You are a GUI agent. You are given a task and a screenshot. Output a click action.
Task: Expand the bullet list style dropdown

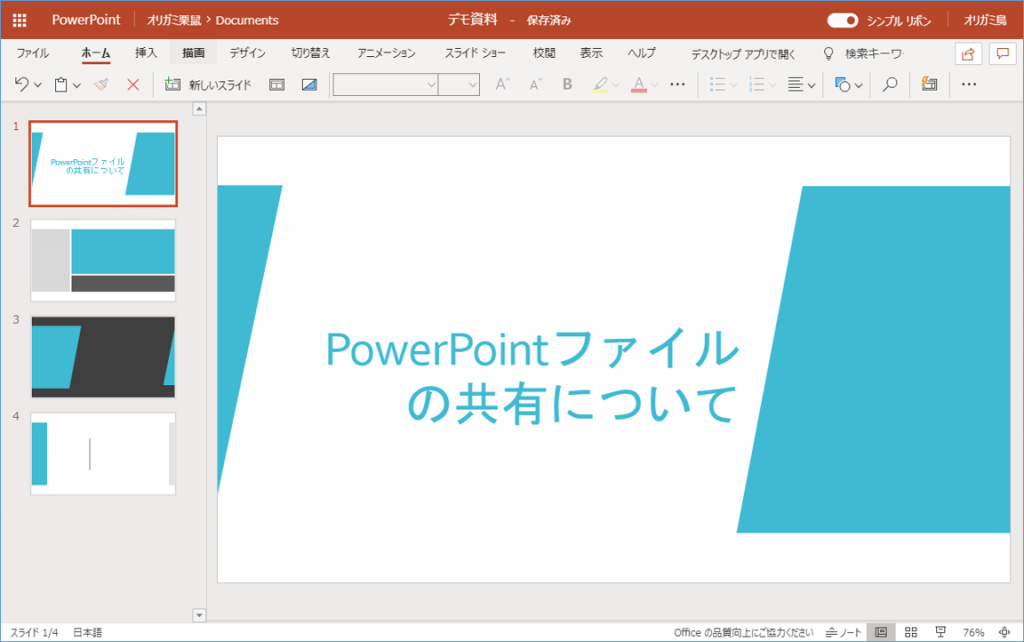pyautogui.click(x=734, y=85)
